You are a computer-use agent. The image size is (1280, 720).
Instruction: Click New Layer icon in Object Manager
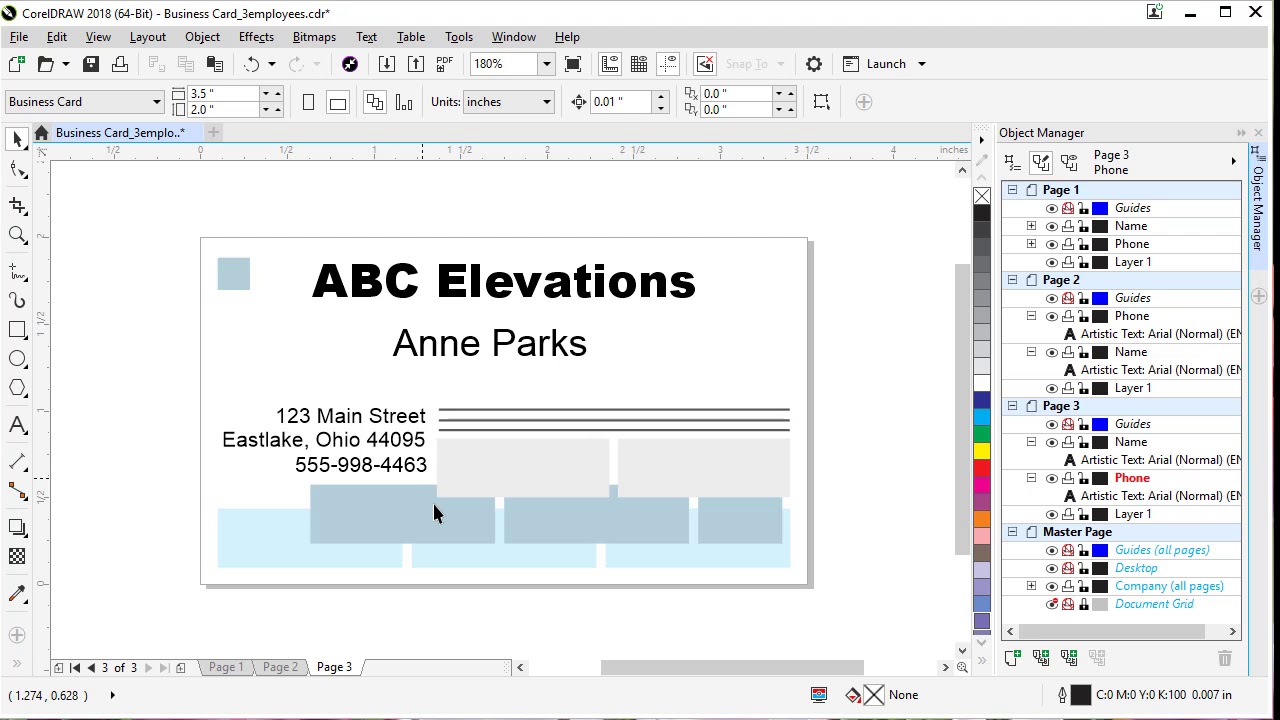point(1012,657)
